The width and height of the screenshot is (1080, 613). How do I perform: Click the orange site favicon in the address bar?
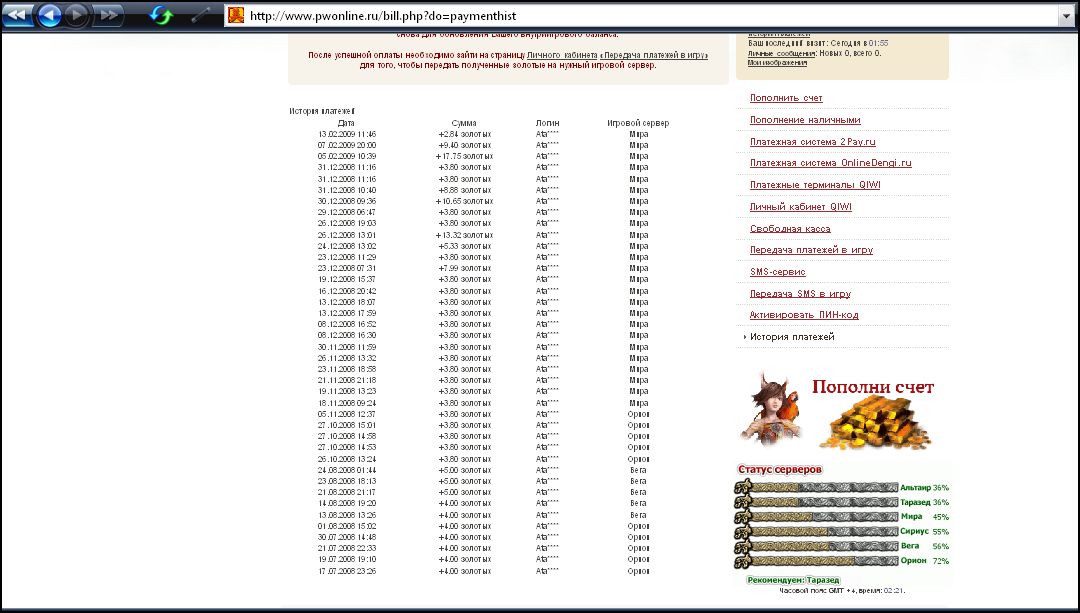tap(236, 15)
